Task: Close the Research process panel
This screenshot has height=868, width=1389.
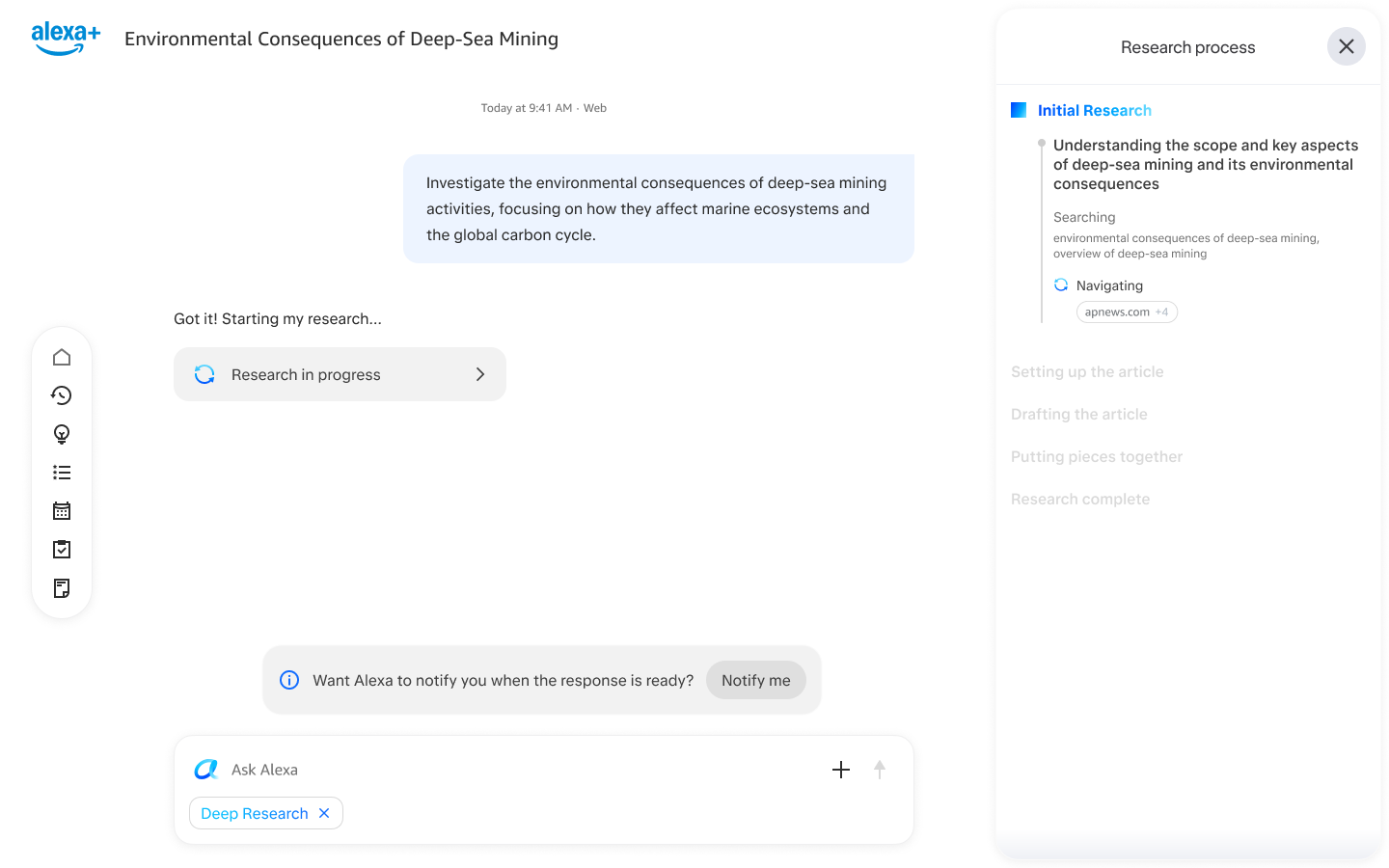Action: [1347, 46]
